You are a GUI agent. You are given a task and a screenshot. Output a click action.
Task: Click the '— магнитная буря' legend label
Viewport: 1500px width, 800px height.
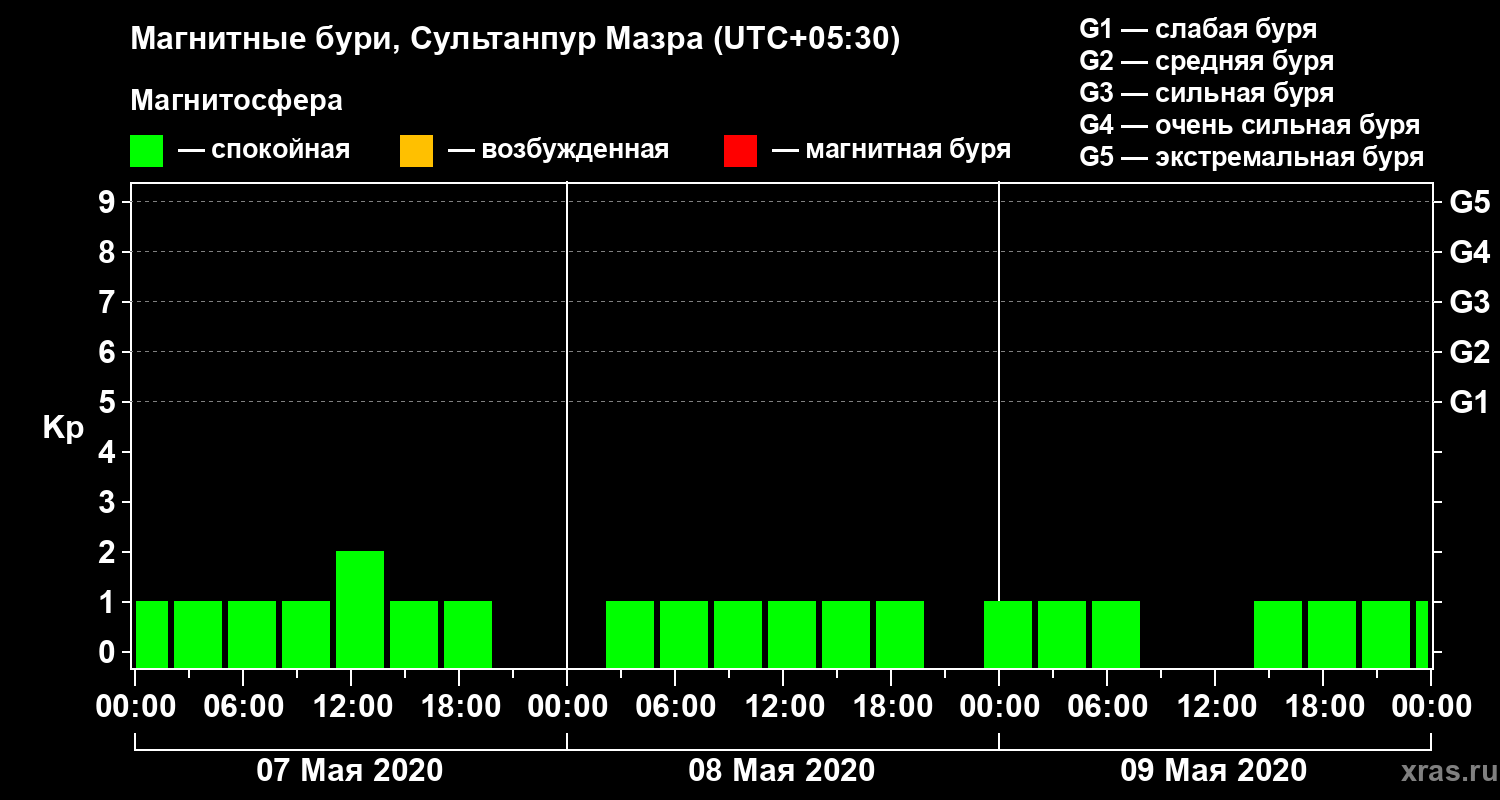pyautogui.click(x=891, y=150)
